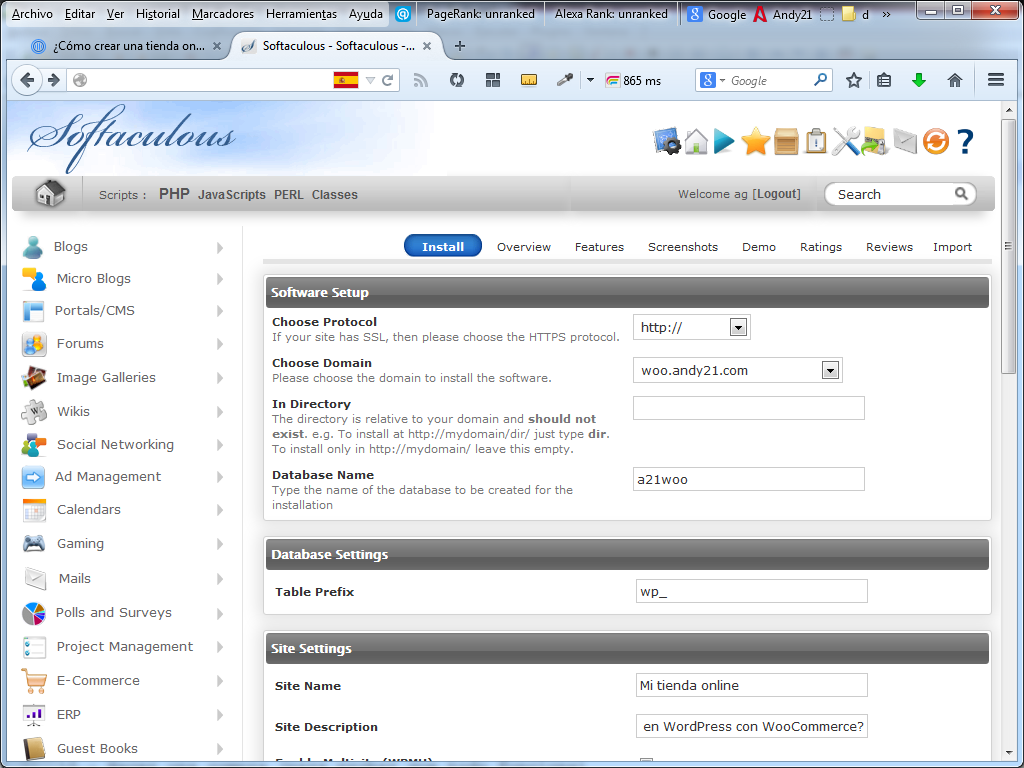Open the Archivo menu
1024x768 pixels.
click(32, 14)
